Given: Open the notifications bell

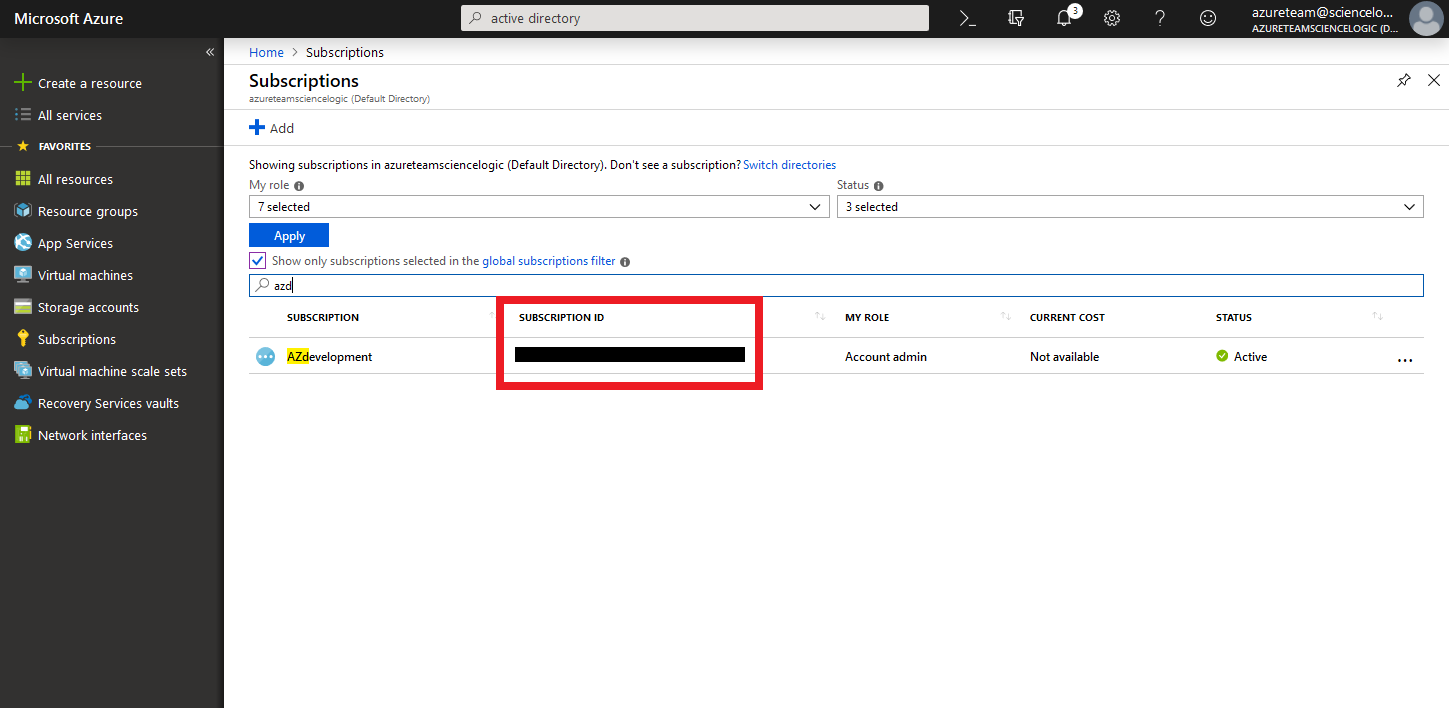Looking at the screenshot, I should [x=1064, y=18].
